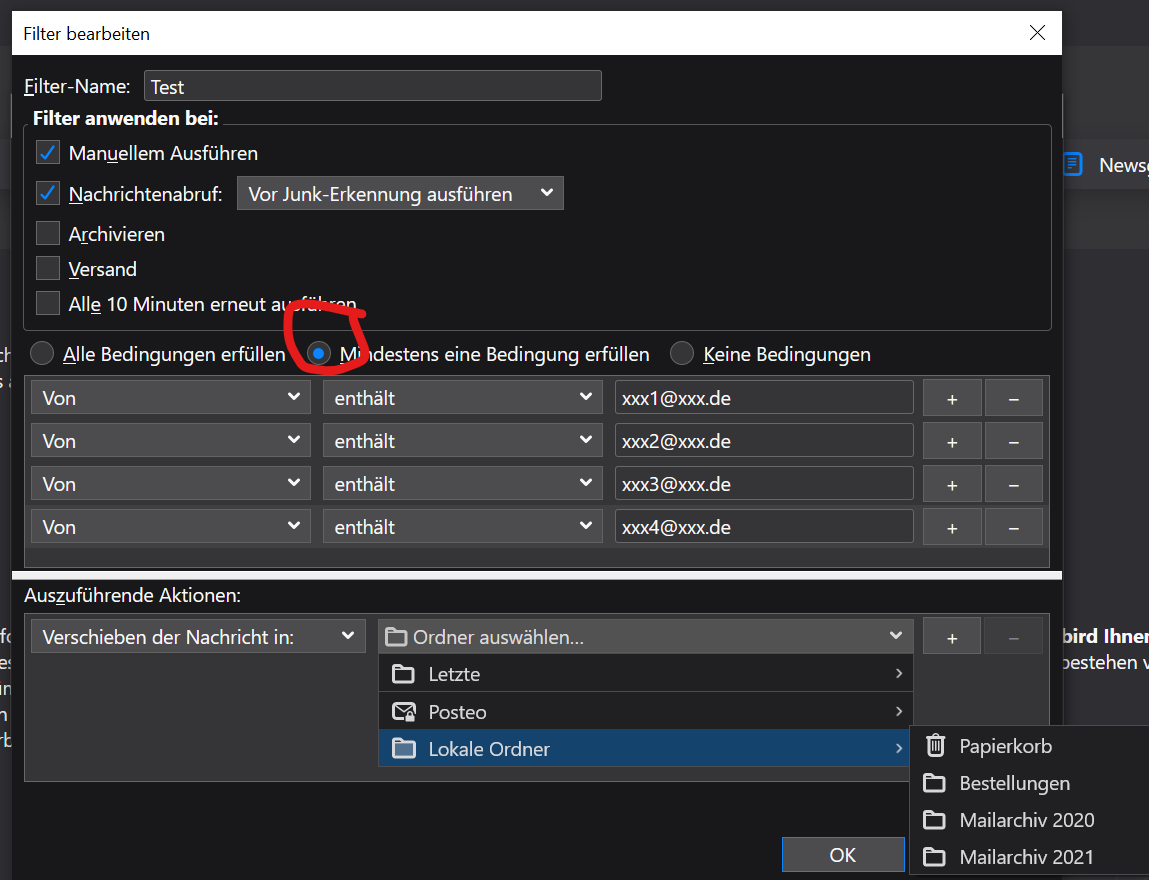Select the Keine Bedingungen radio button
This screenshot has height=880, width=1149.
[682, 354]
